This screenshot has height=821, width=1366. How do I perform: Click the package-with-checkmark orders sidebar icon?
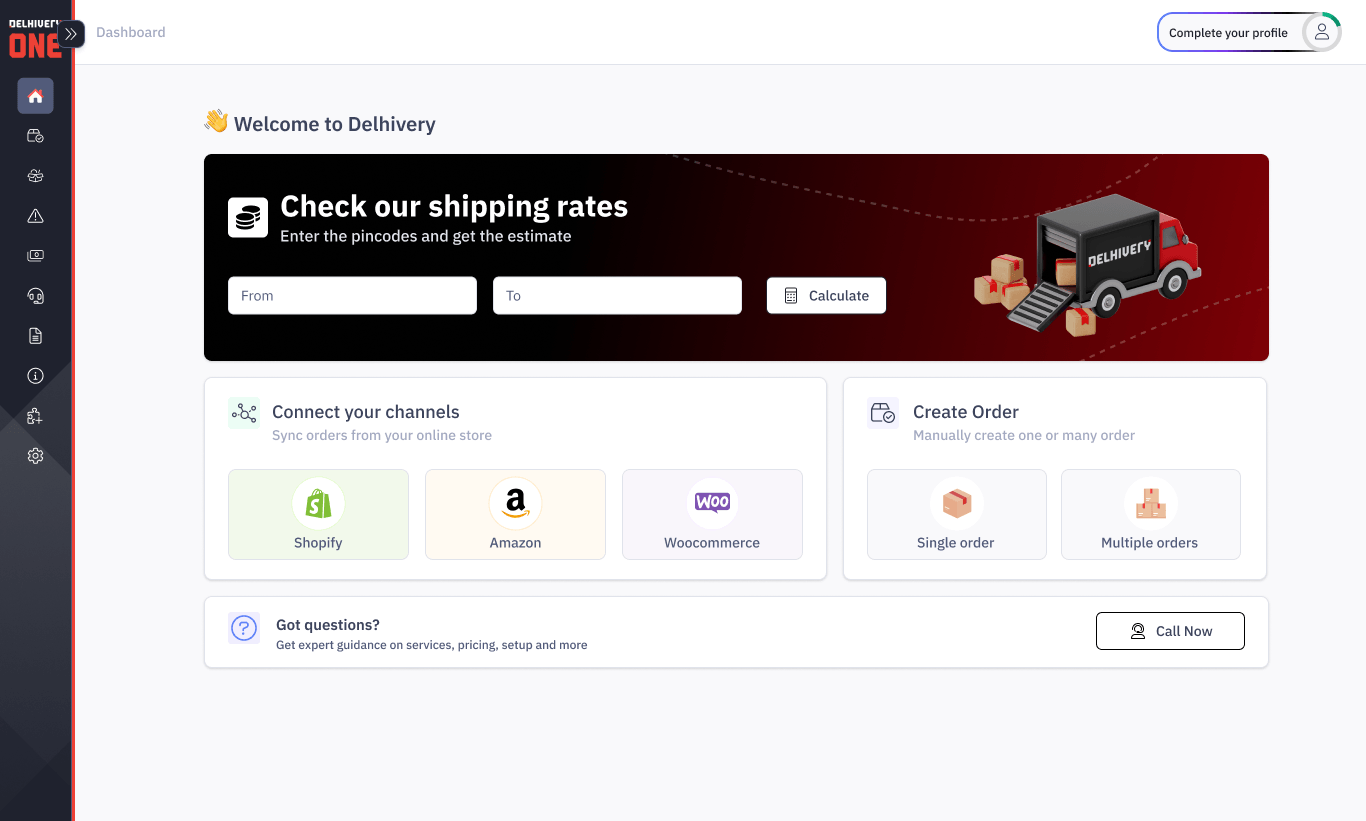[35, 136]
